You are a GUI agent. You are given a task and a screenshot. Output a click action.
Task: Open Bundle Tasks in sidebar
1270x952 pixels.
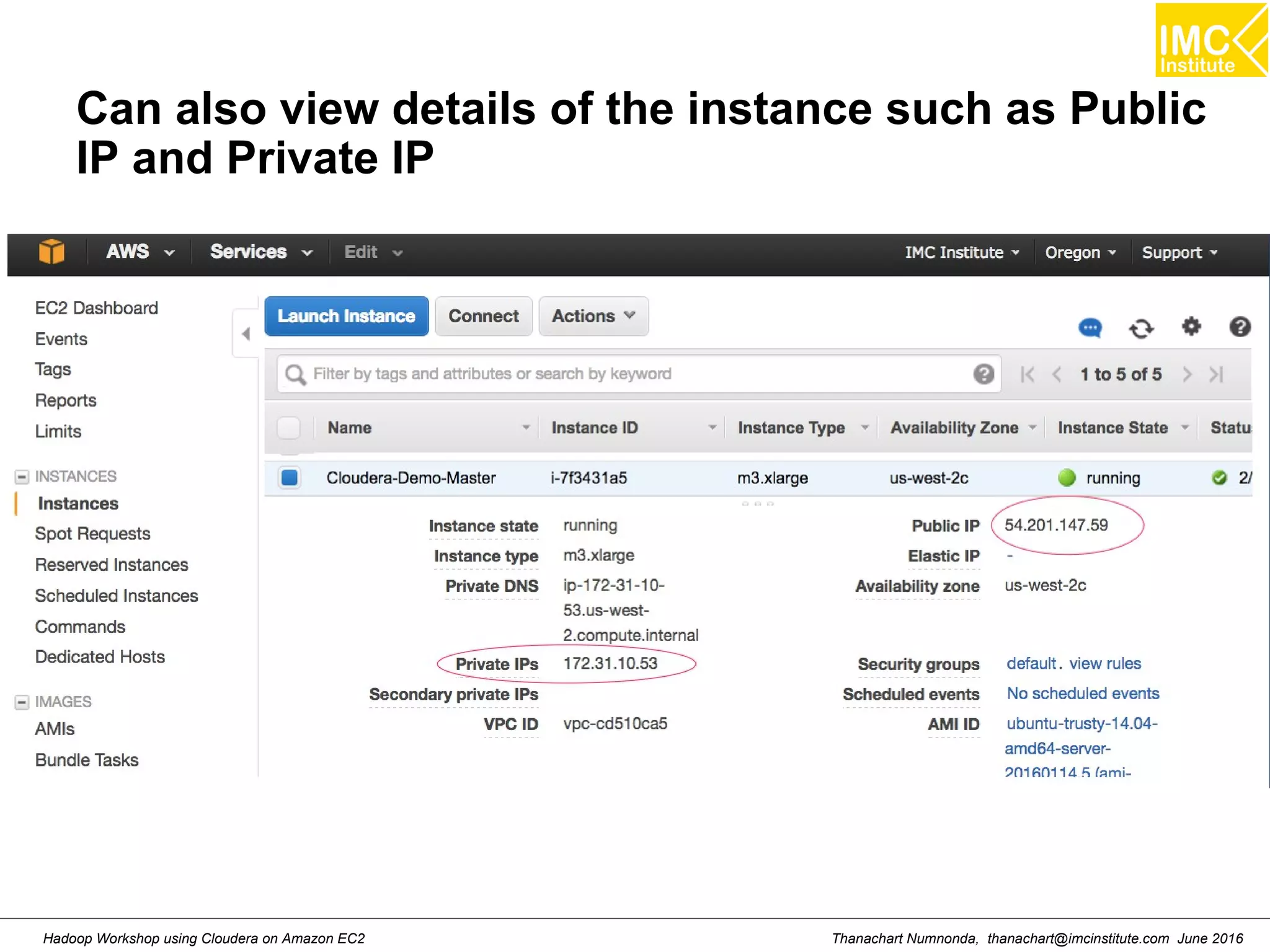coord(87,760)
